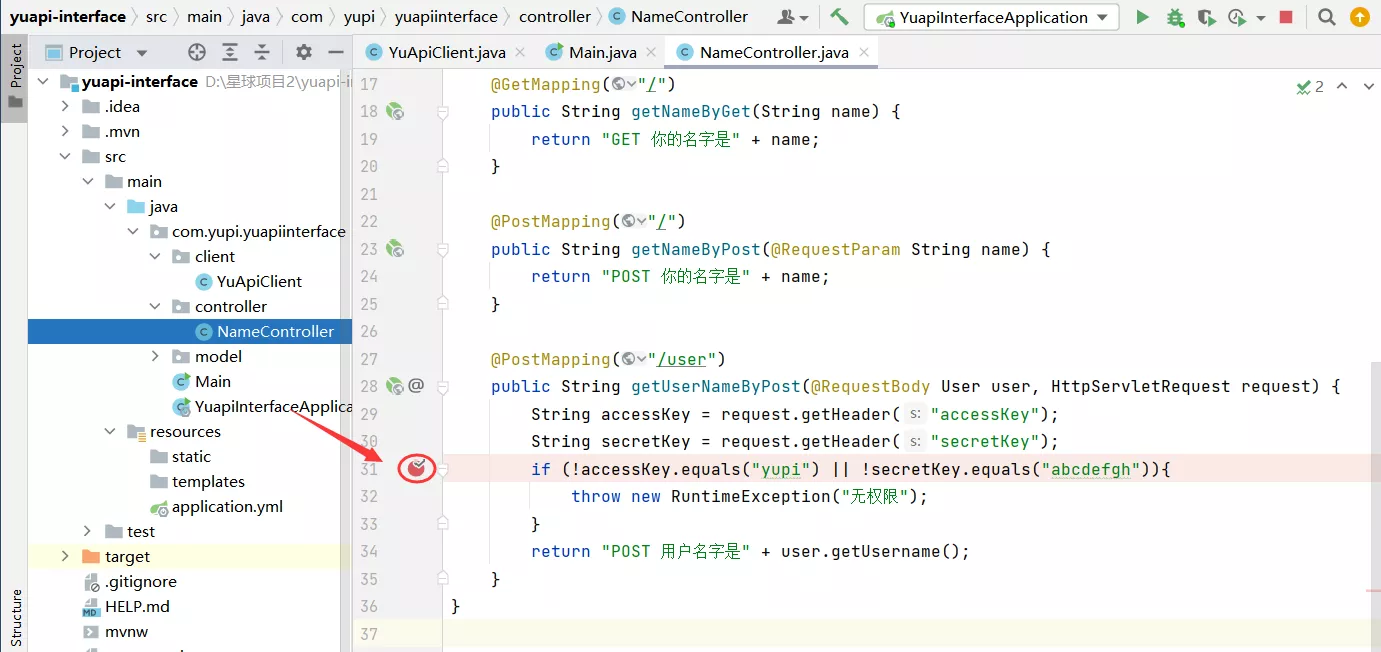The image size is (1381, 652).
Task: Close the Main.java tab
Action: tap(652, 52)
